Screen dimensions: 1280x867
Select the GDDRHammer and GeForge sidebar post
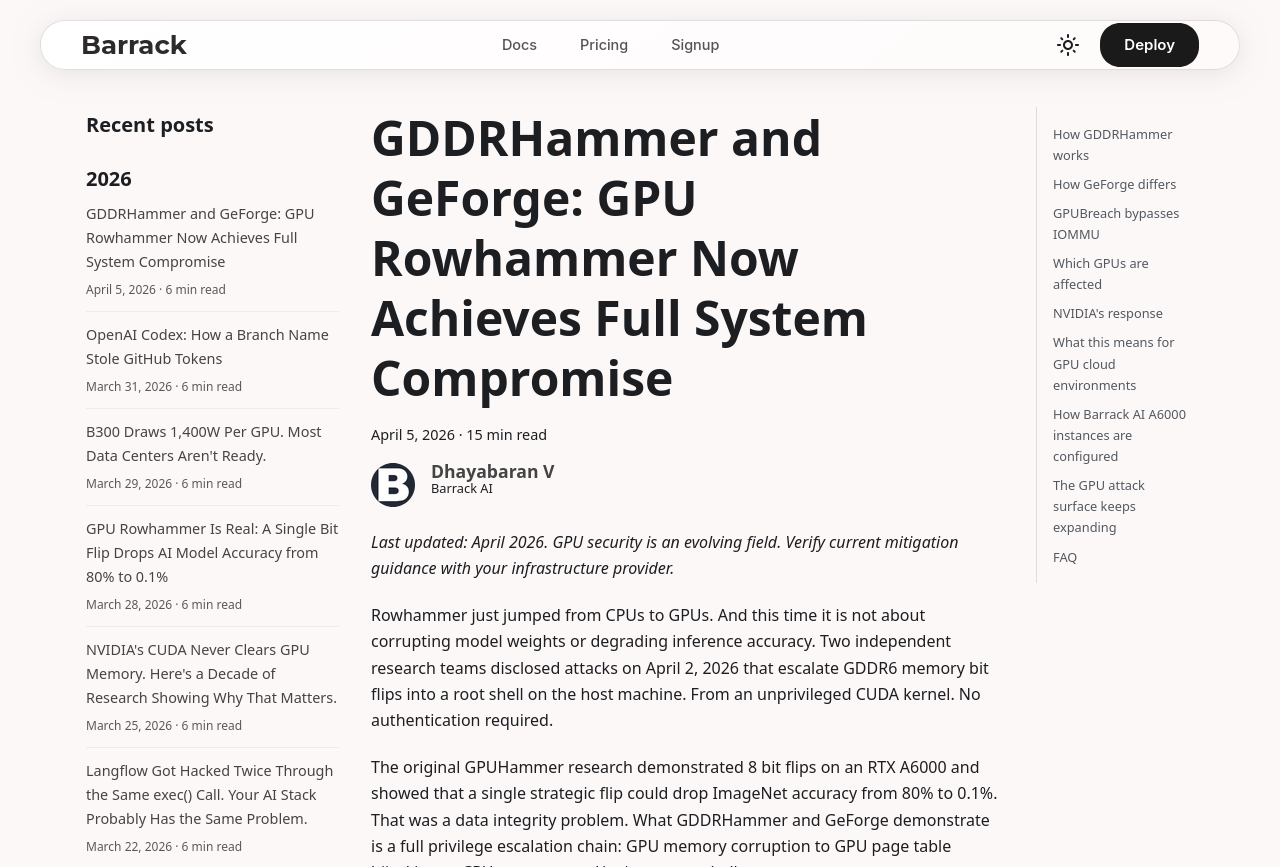[x=200, y=238]
